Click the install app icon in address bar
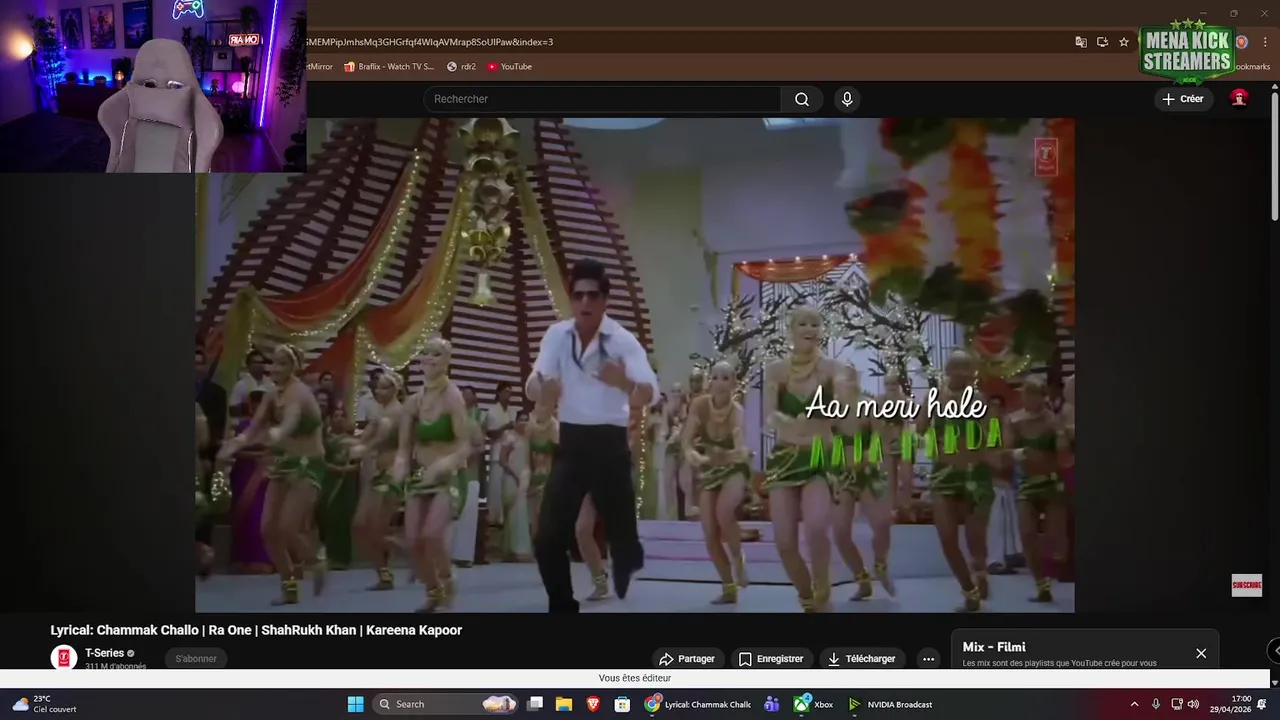Viewport: 1280px width, 720px height. (x=1102, y=42)
